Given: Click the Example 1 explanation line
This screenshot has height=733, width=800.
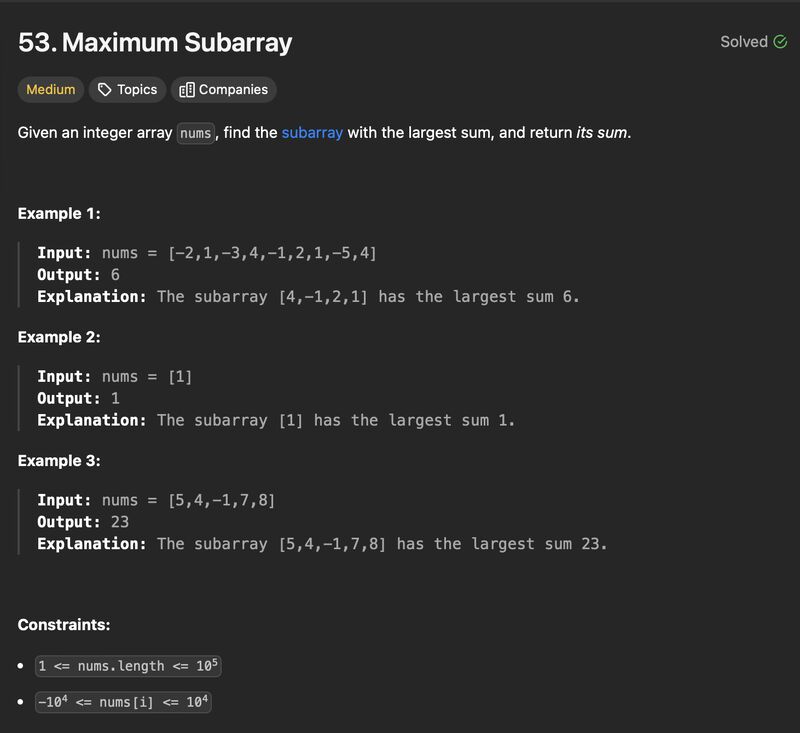Looking at the screenshot, I should coord(309,296).
